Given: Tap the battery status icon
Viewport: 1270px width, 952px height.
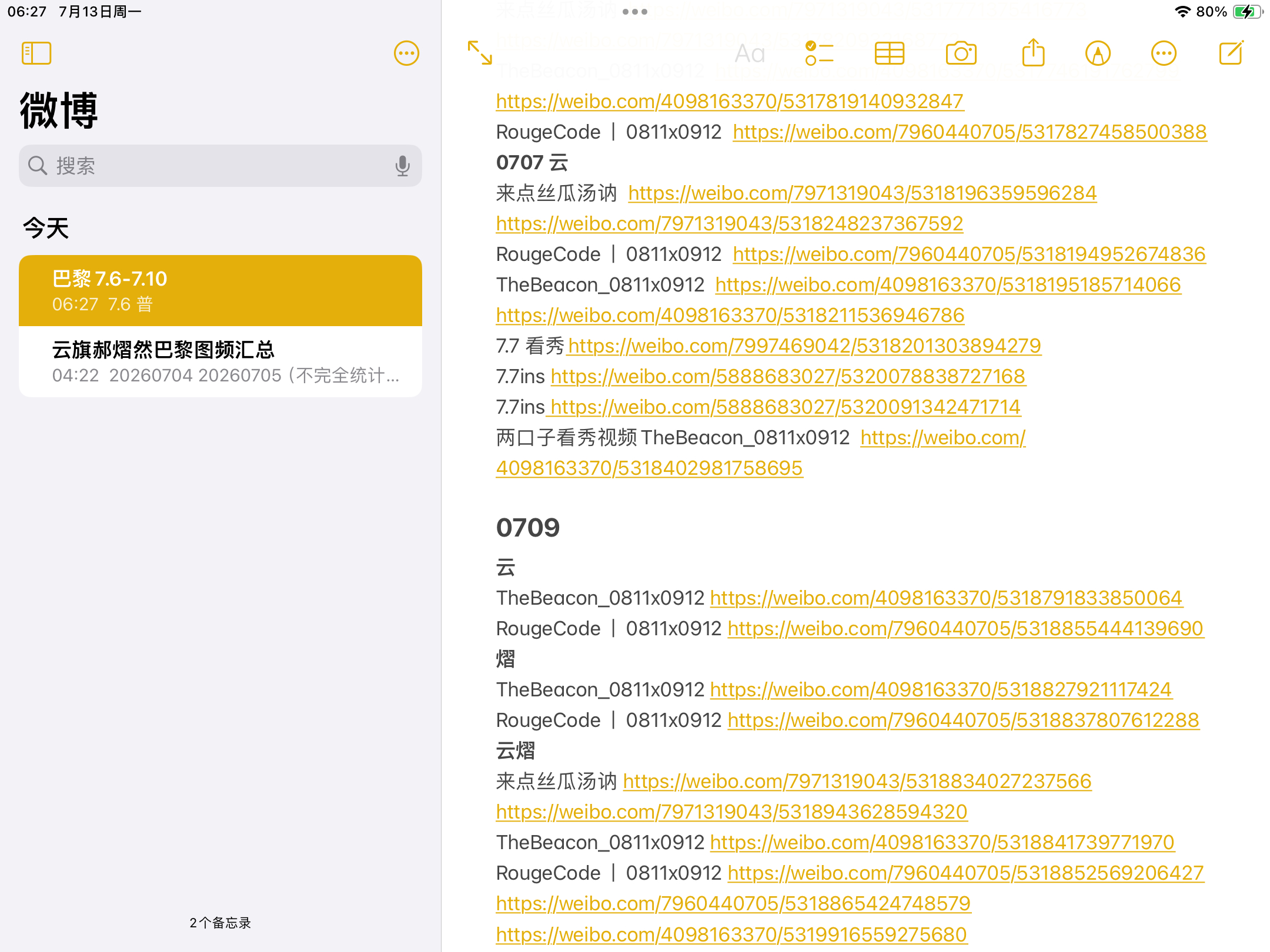Looking at the screenshot, I should tap(1248, 12).
